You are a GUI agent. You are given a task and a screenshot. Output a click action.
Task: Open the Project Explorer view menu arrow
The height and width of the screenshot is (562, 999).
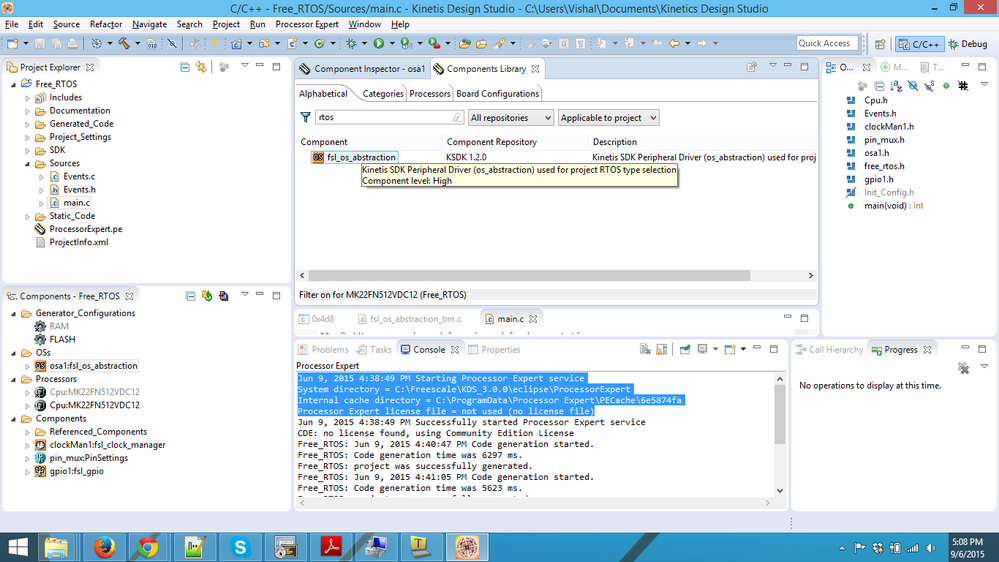point(244,66)
